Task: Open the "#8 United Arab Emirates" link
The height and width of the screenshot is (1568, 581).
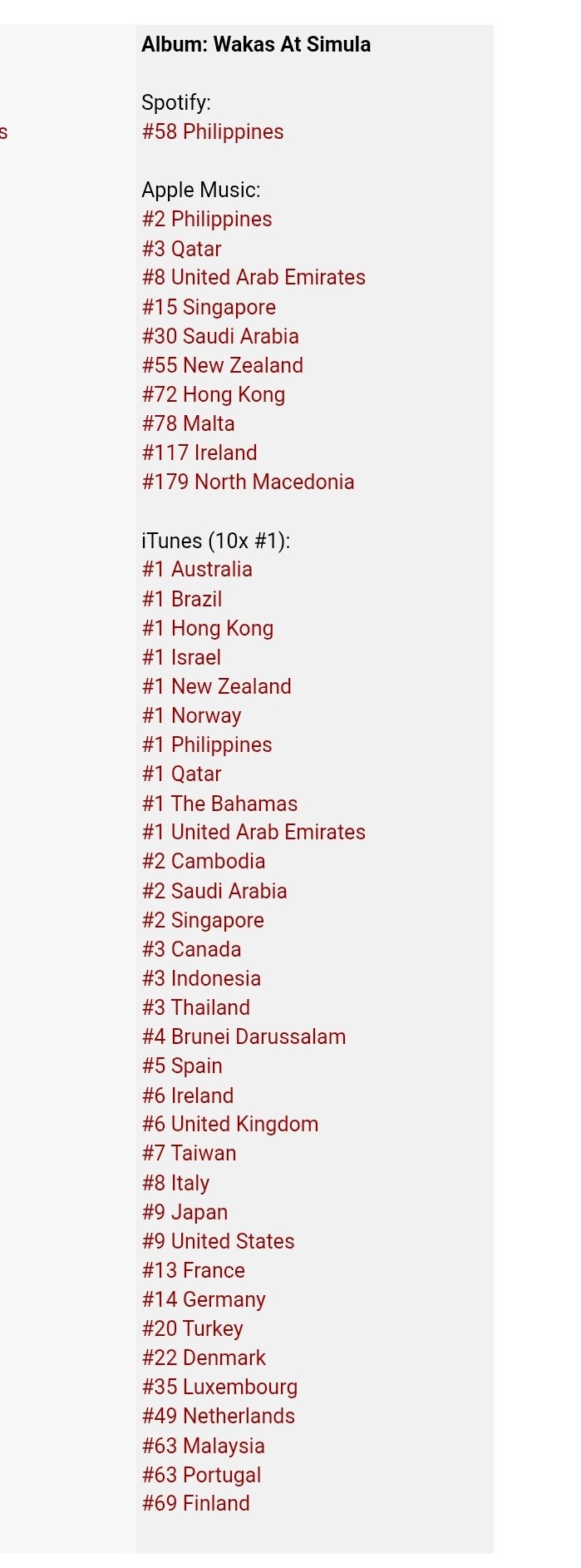Action: pos(253,278)
